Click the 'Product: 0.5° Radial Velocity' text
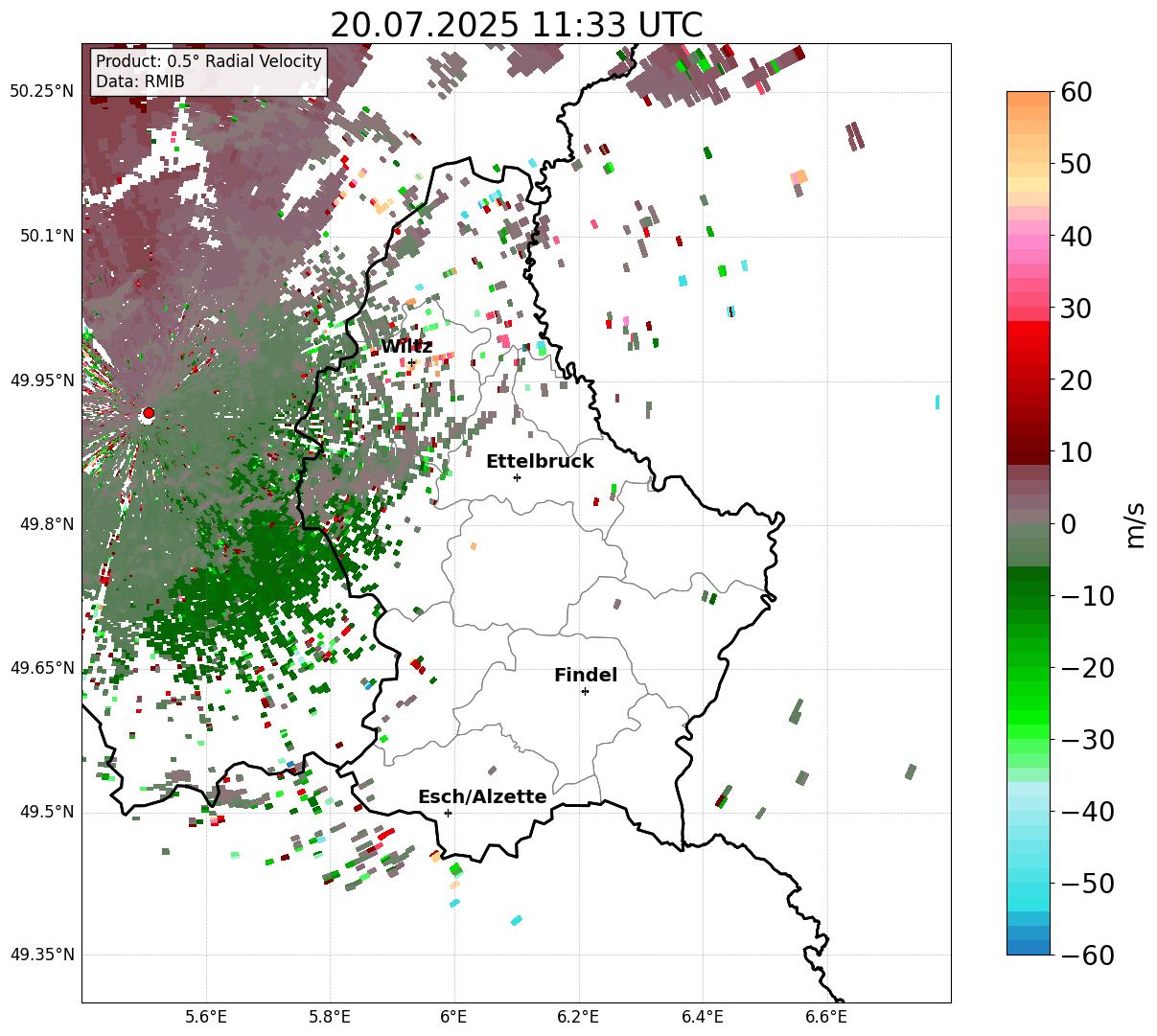This screenshot has width=1157, height=1036. tap(209, 61)
